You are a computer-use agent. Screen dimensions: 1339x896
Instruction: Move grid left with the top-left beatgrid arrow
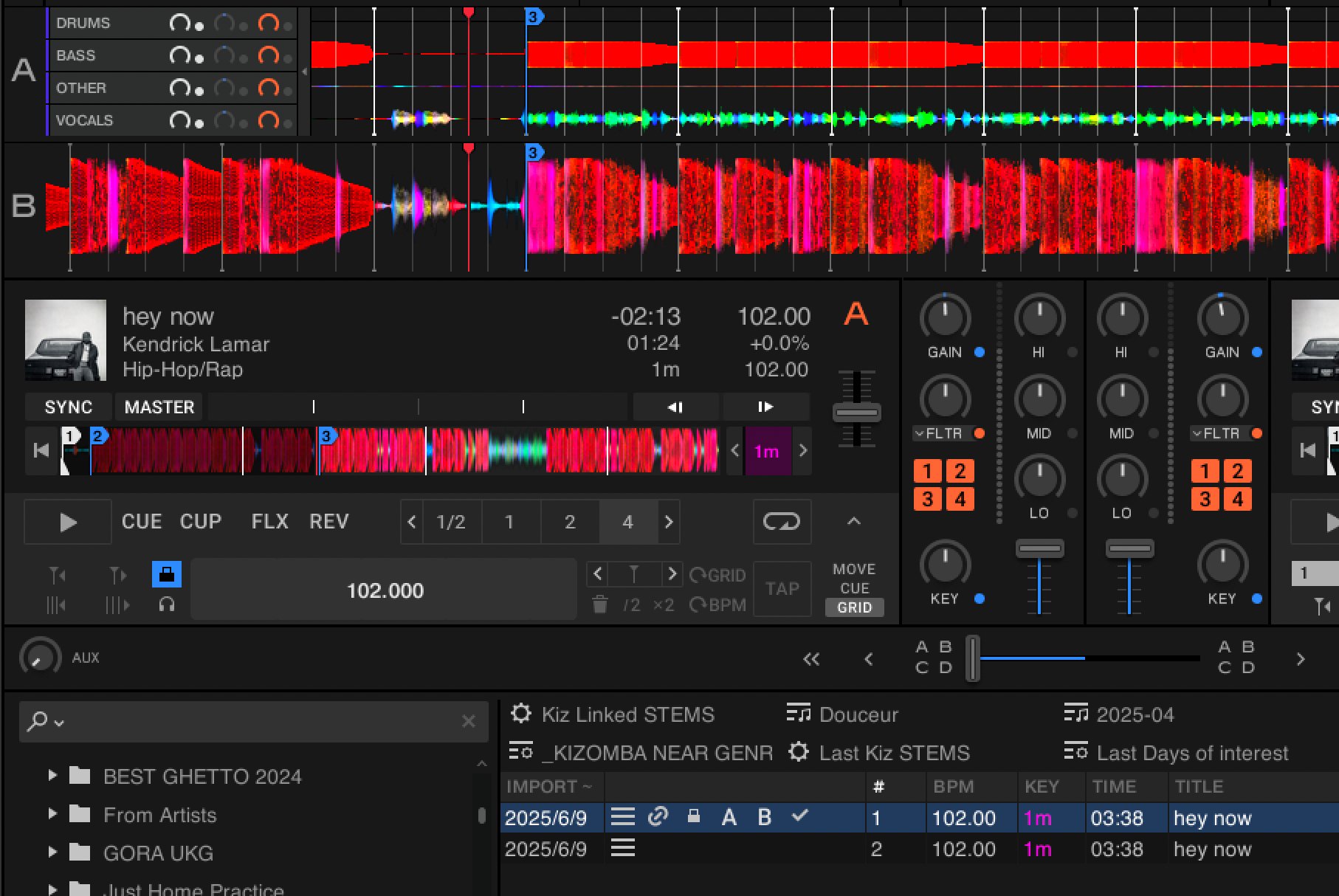pos(58,575)
